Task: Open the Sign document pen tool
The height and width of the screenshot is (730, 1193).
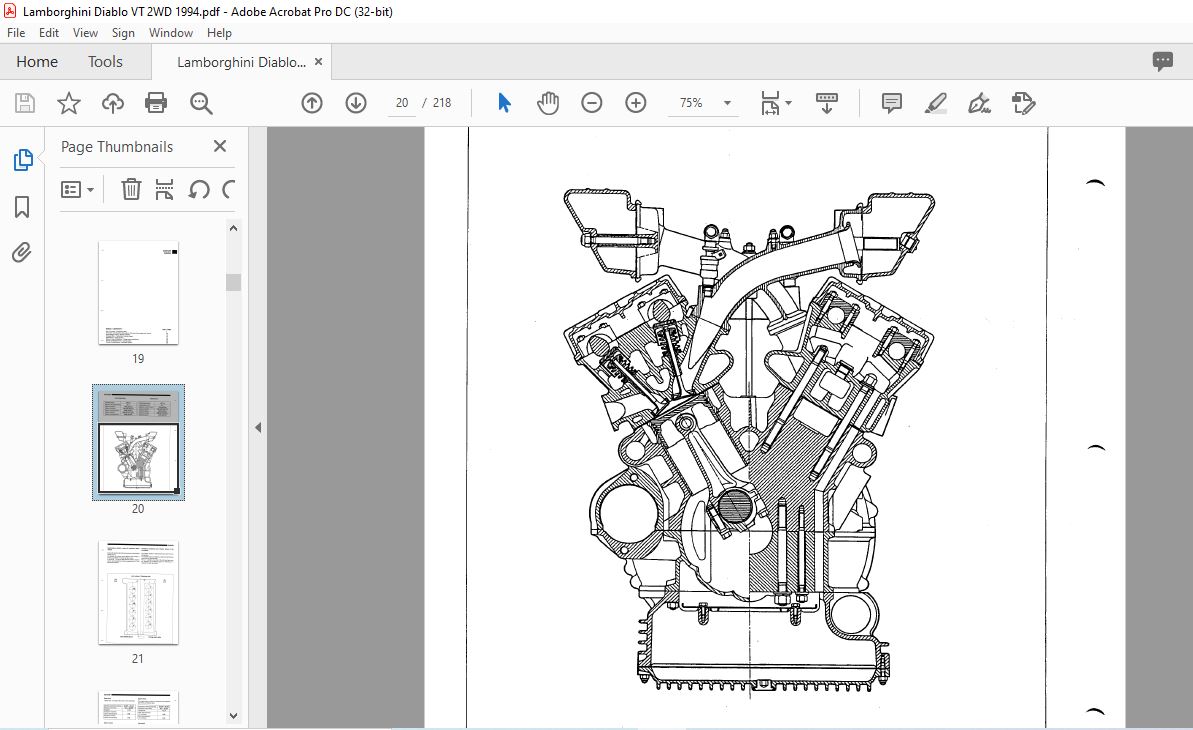Action: tap(979, 103)
